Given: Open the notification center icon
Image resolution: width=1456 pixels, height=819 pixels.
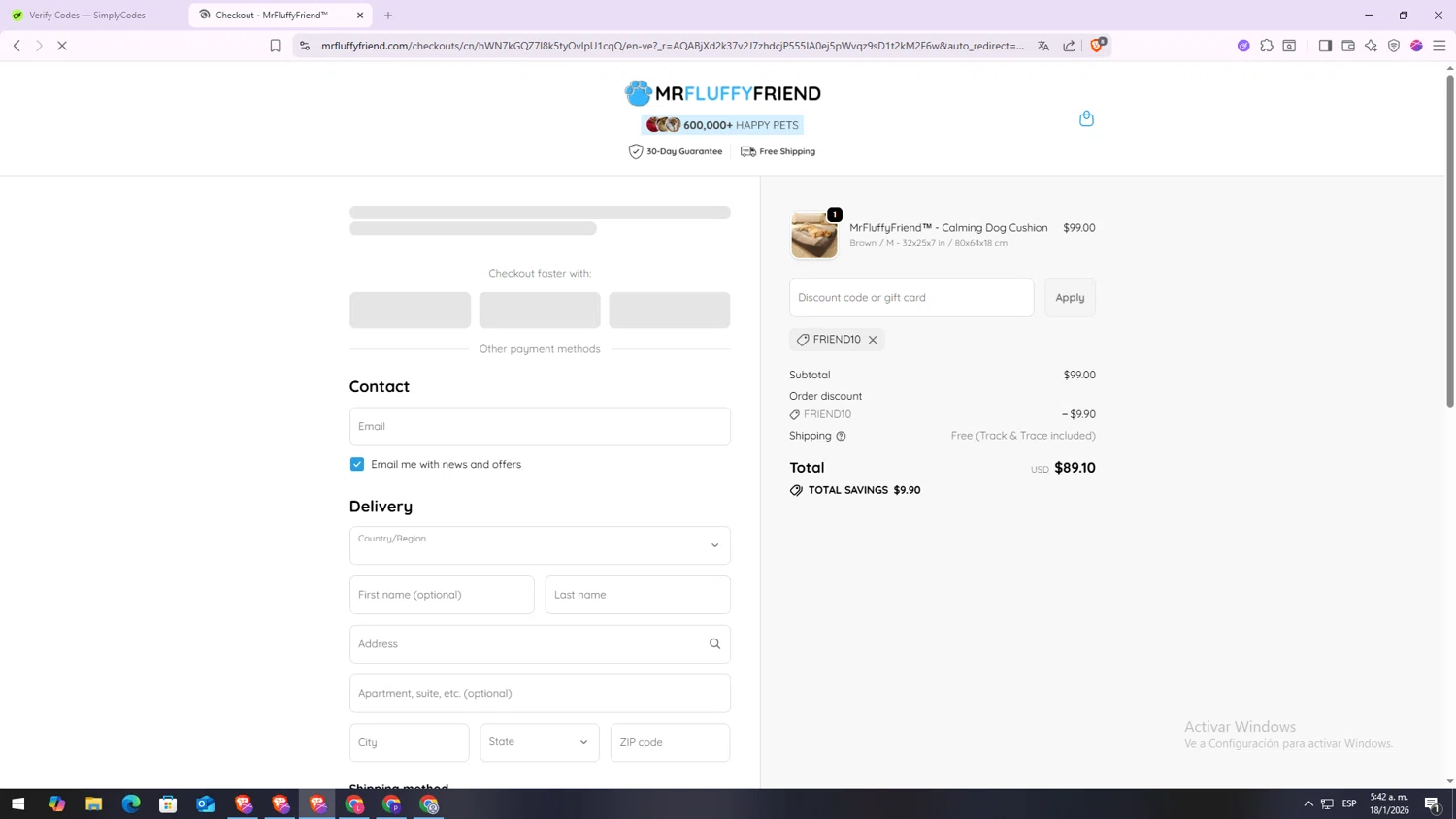Looking at the screenshot, I should point(1433,803).
